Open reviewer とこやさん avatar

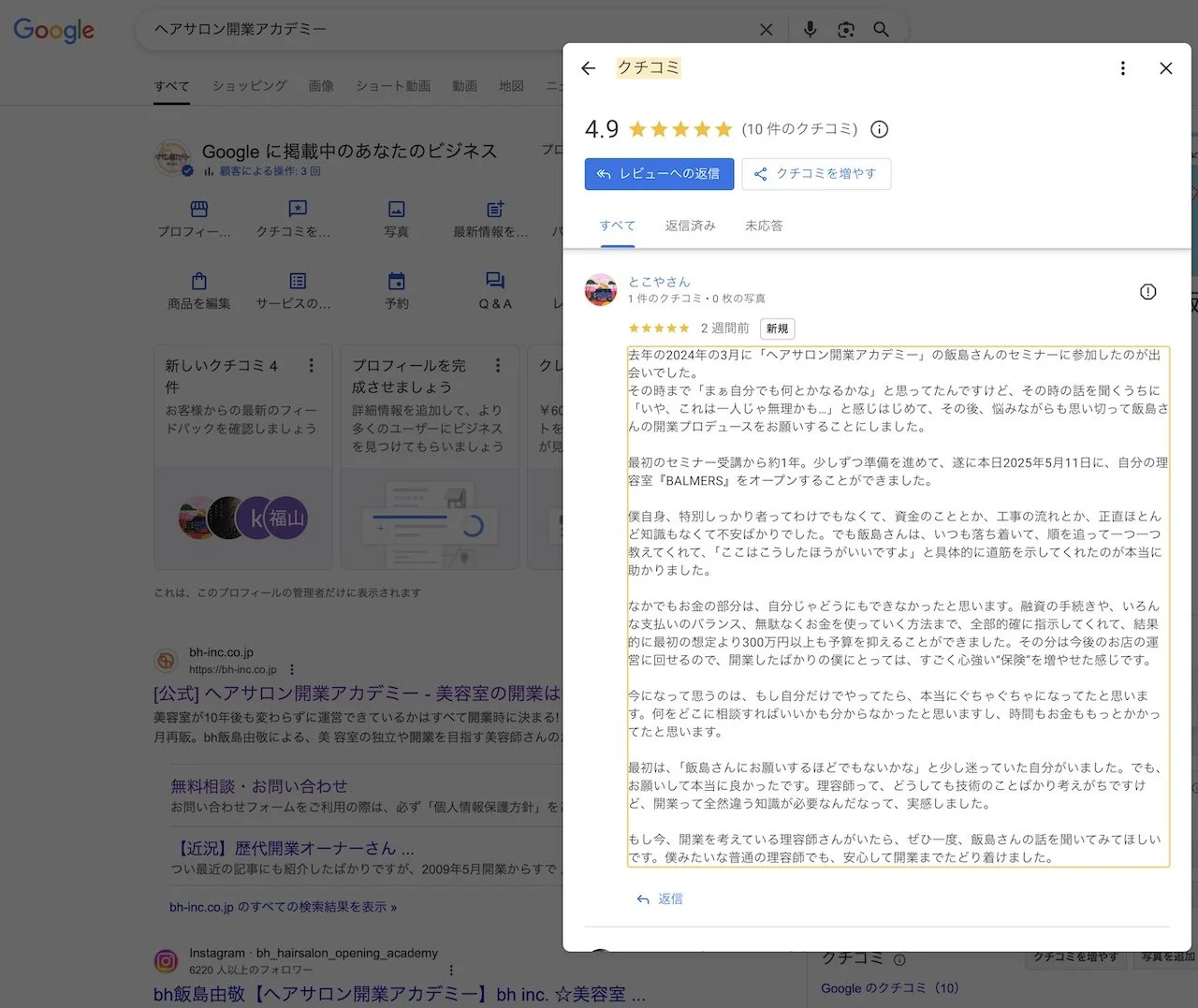[x=601, y=290]
